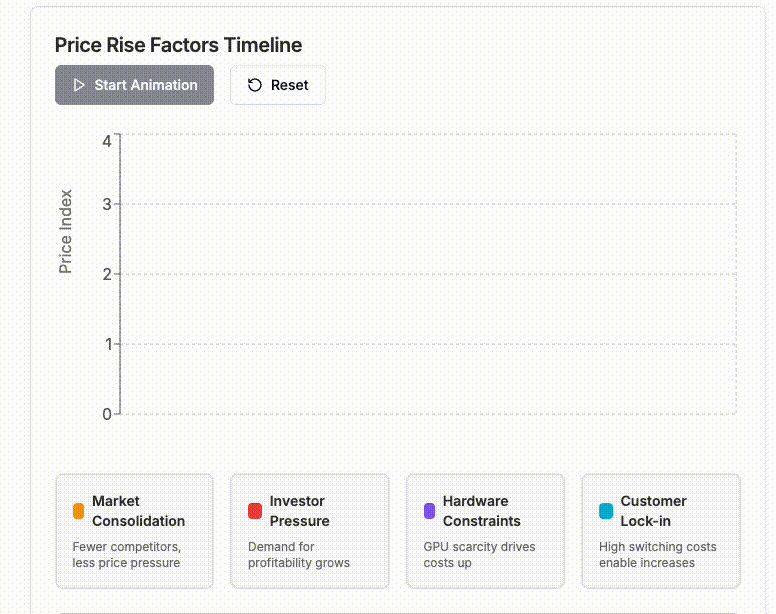Click the Start Animation button
This screenshot has height=614, width=776.
134,85
